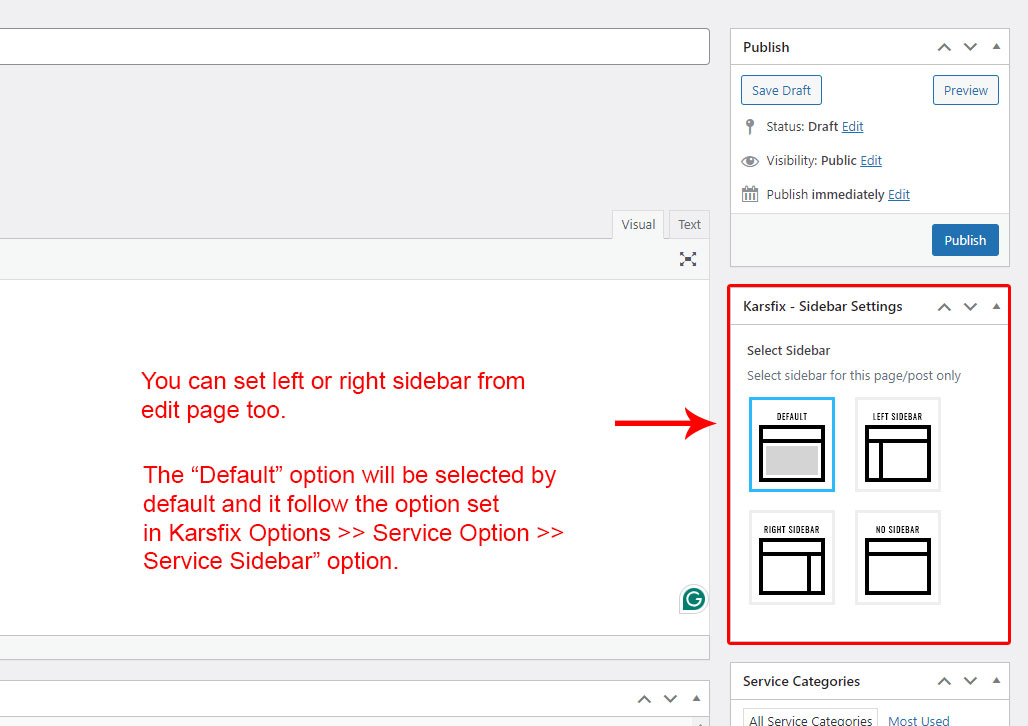Select the Left Sidebar layout option

coord(897,444)
